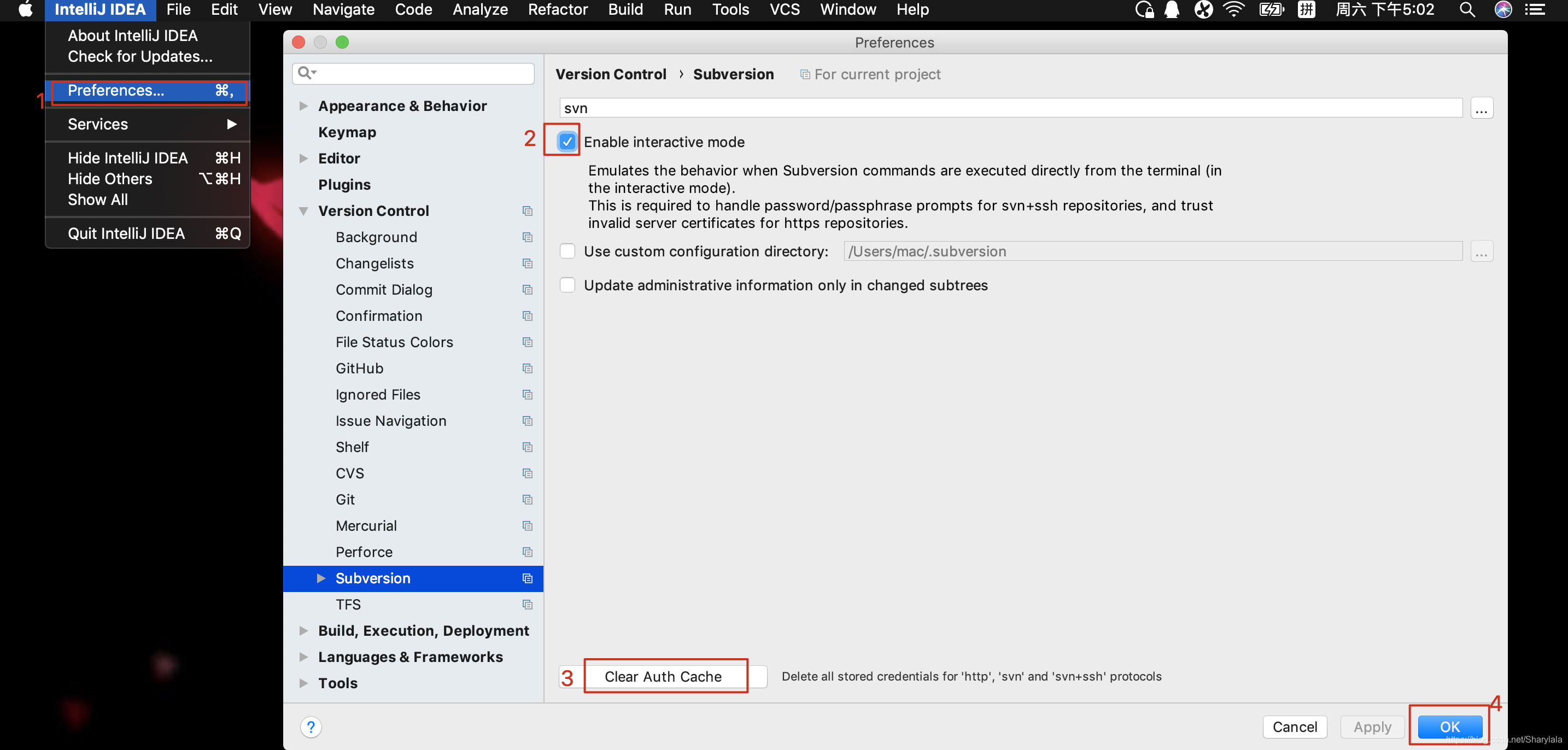The image size is (1568, 750).
Task: Click Clear Auth Cache button
Action: tap(663, 676)
